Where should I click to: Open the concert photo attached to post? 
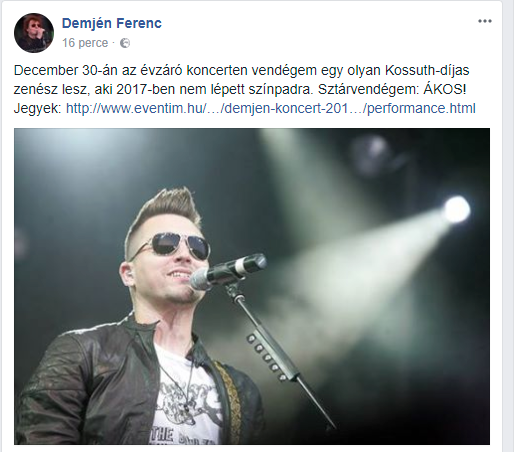coord(252,286)
